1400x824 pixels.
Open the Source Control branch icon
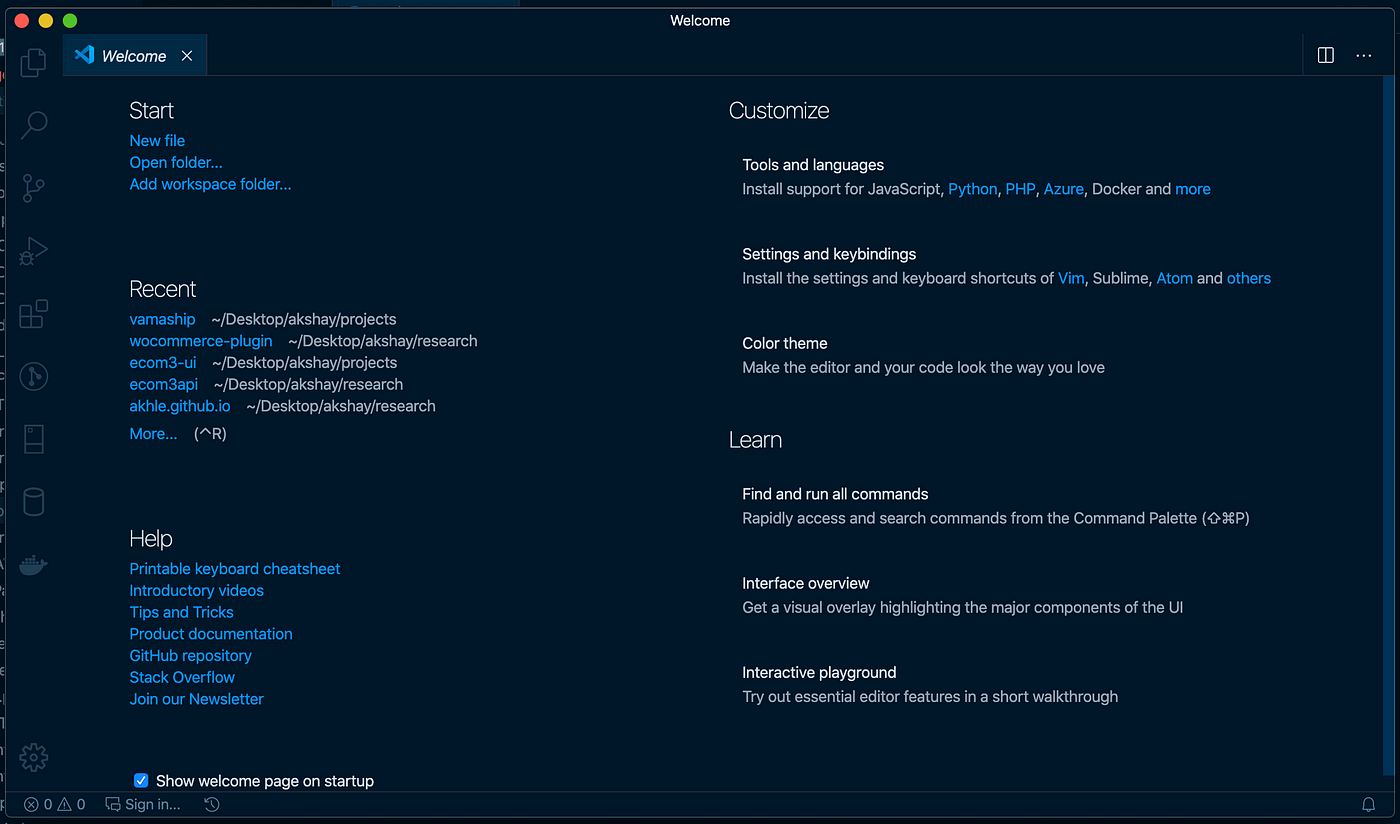(33, 187)
